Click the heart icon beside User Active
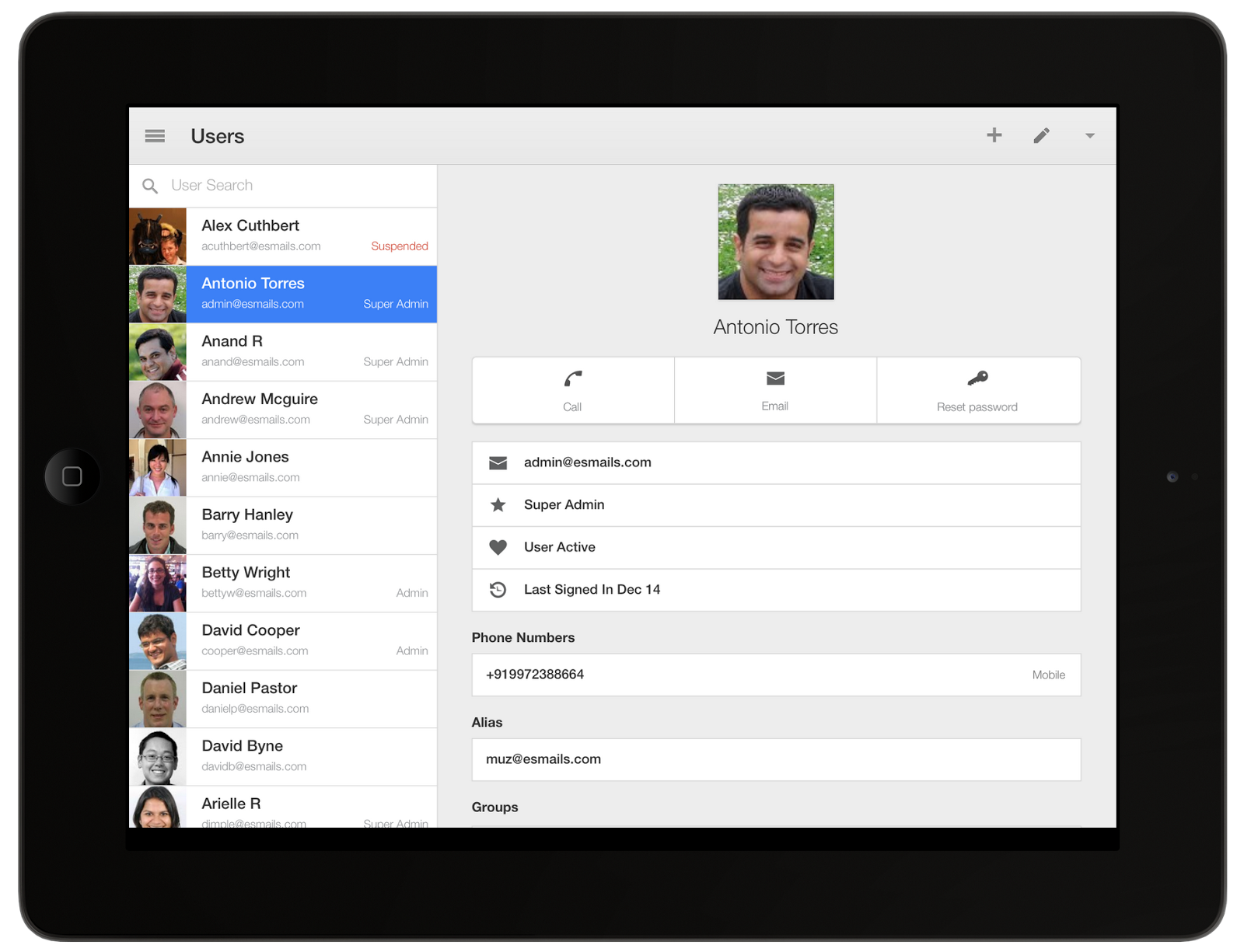Image resolution: width=1244 pixels, height=952 pixels. (498, 547)
